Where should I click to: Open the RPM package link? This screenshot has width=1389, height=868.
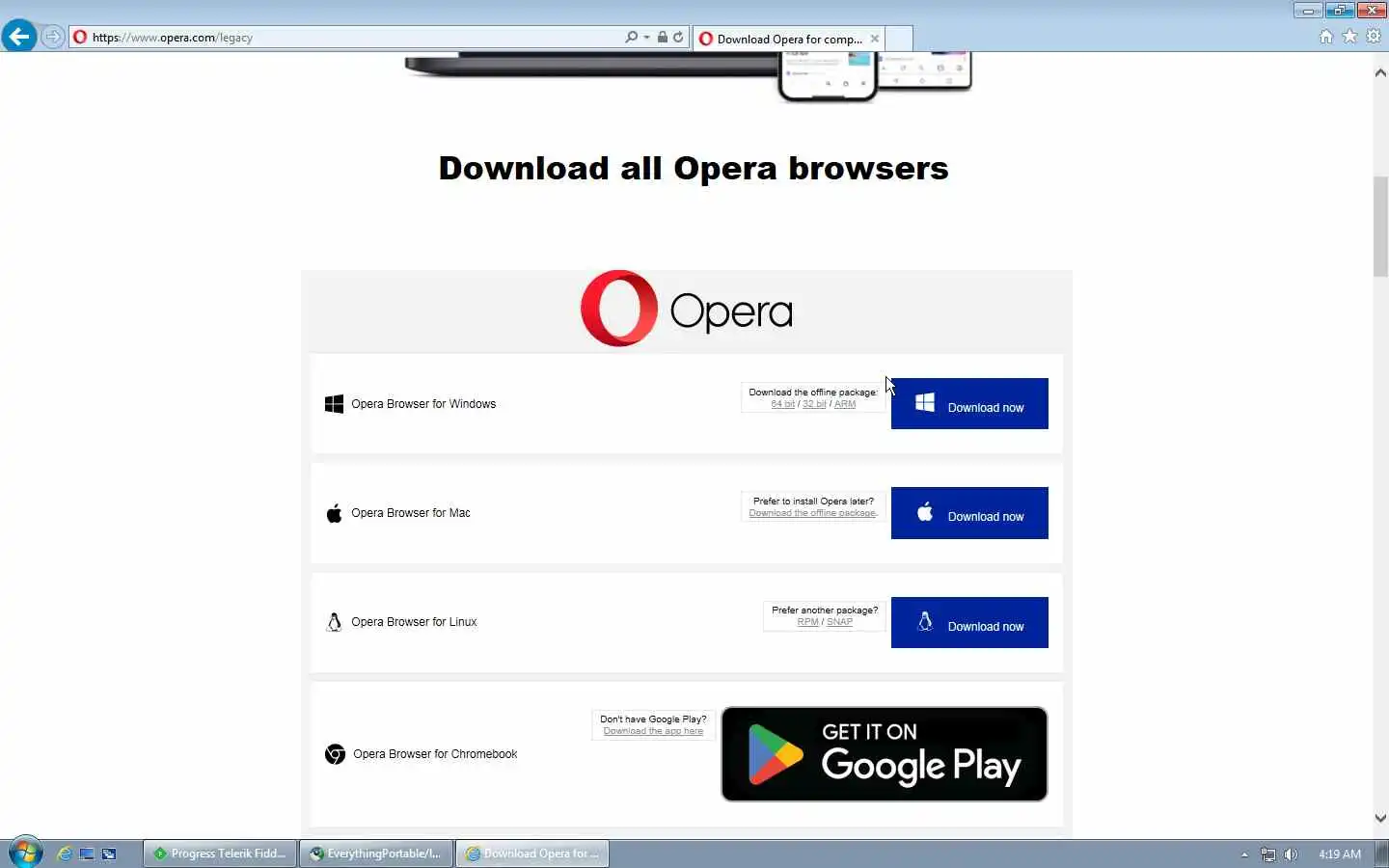(807, 622)
